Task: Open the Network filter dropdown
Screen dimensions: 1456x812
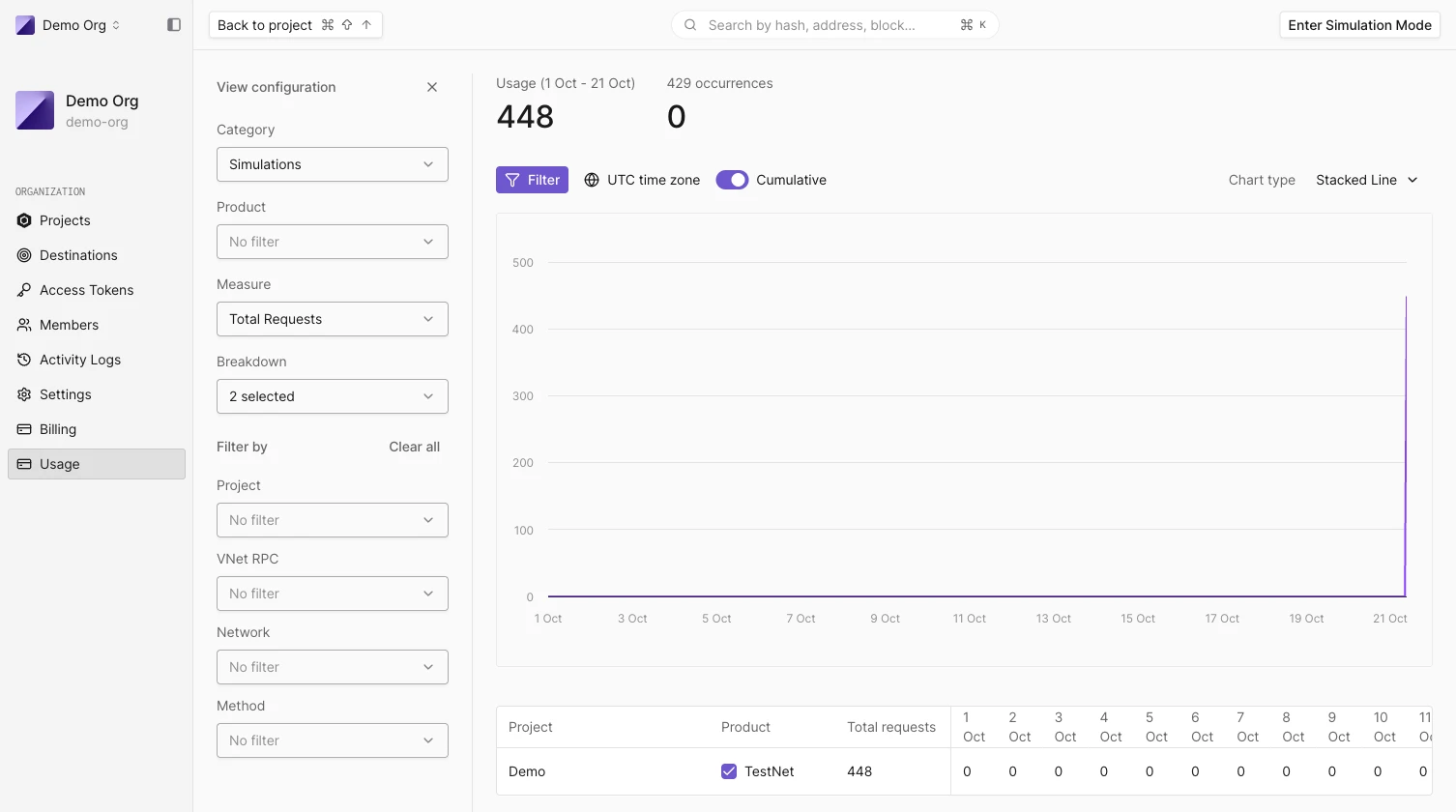Action: click(x=333, y=667)
